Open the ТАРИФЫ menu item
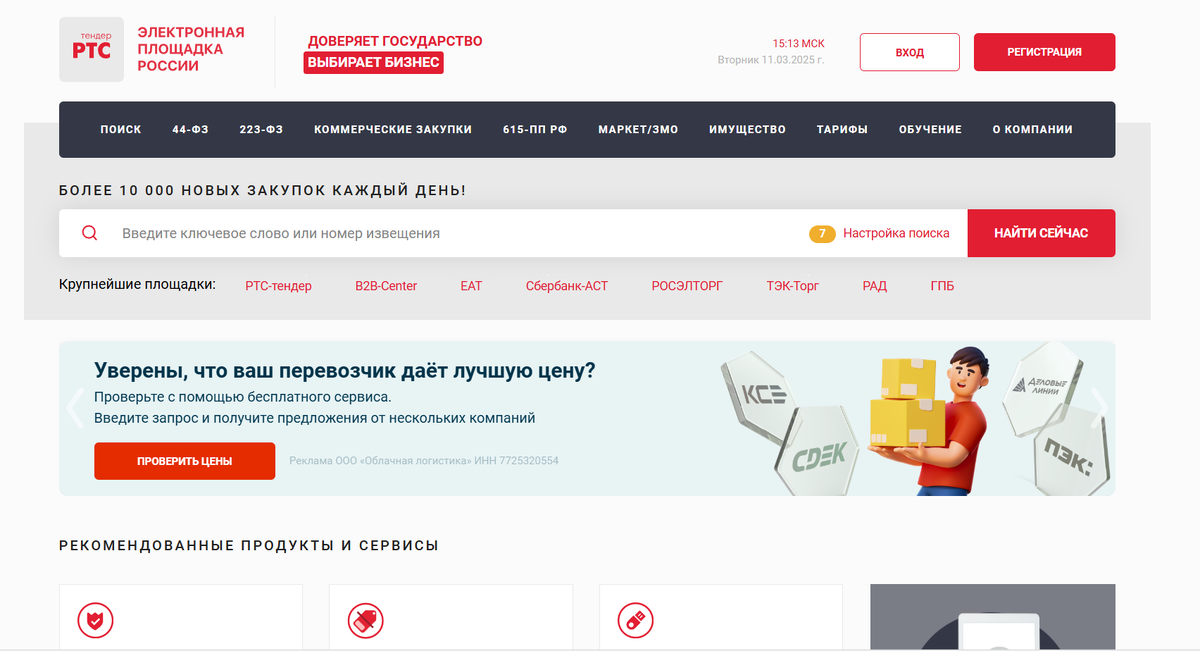 [x=842, y=129]
